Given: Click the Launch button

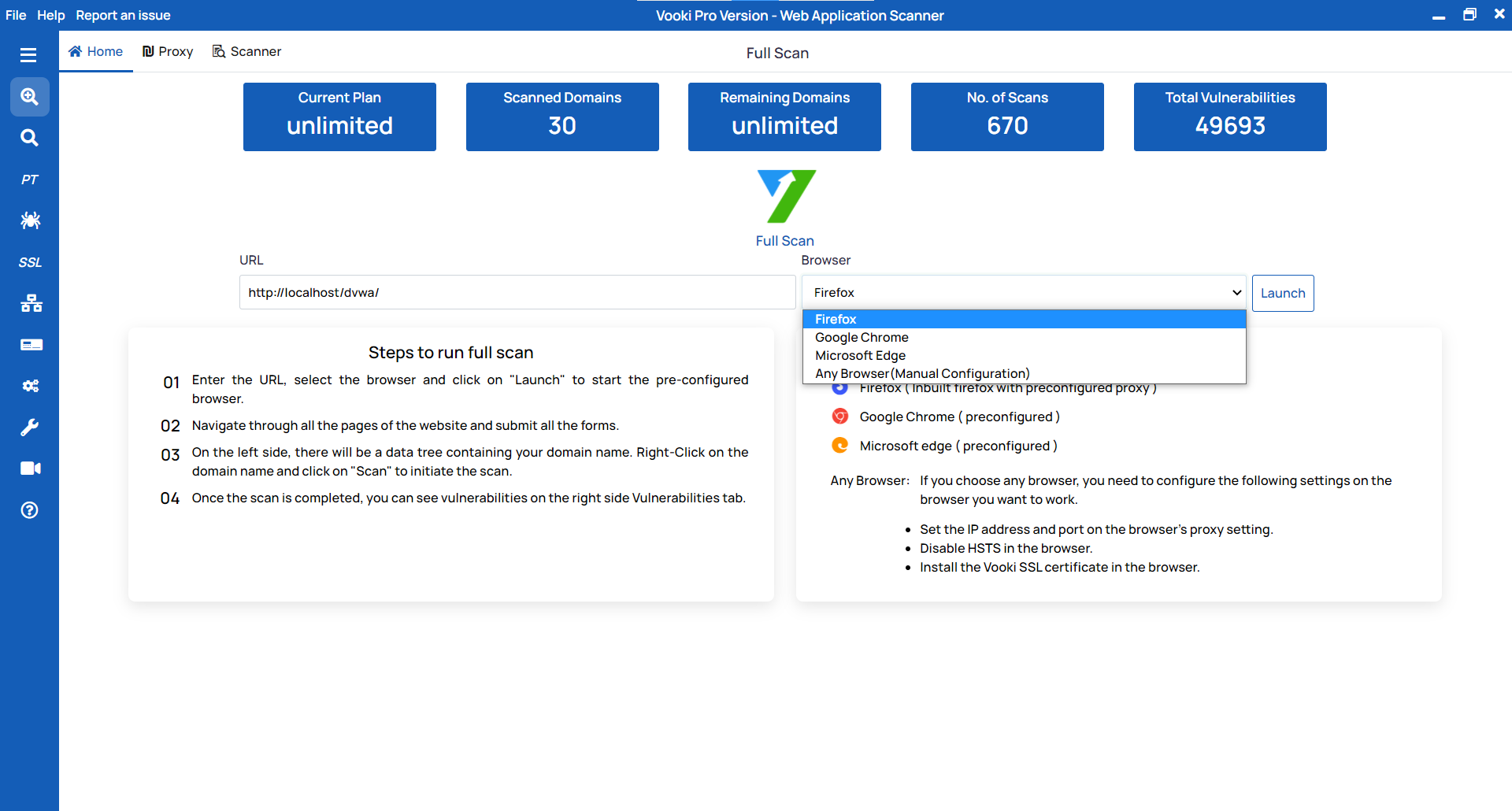Looking at the screenshot, I should pyautogui.click(x=1283, y=293).
